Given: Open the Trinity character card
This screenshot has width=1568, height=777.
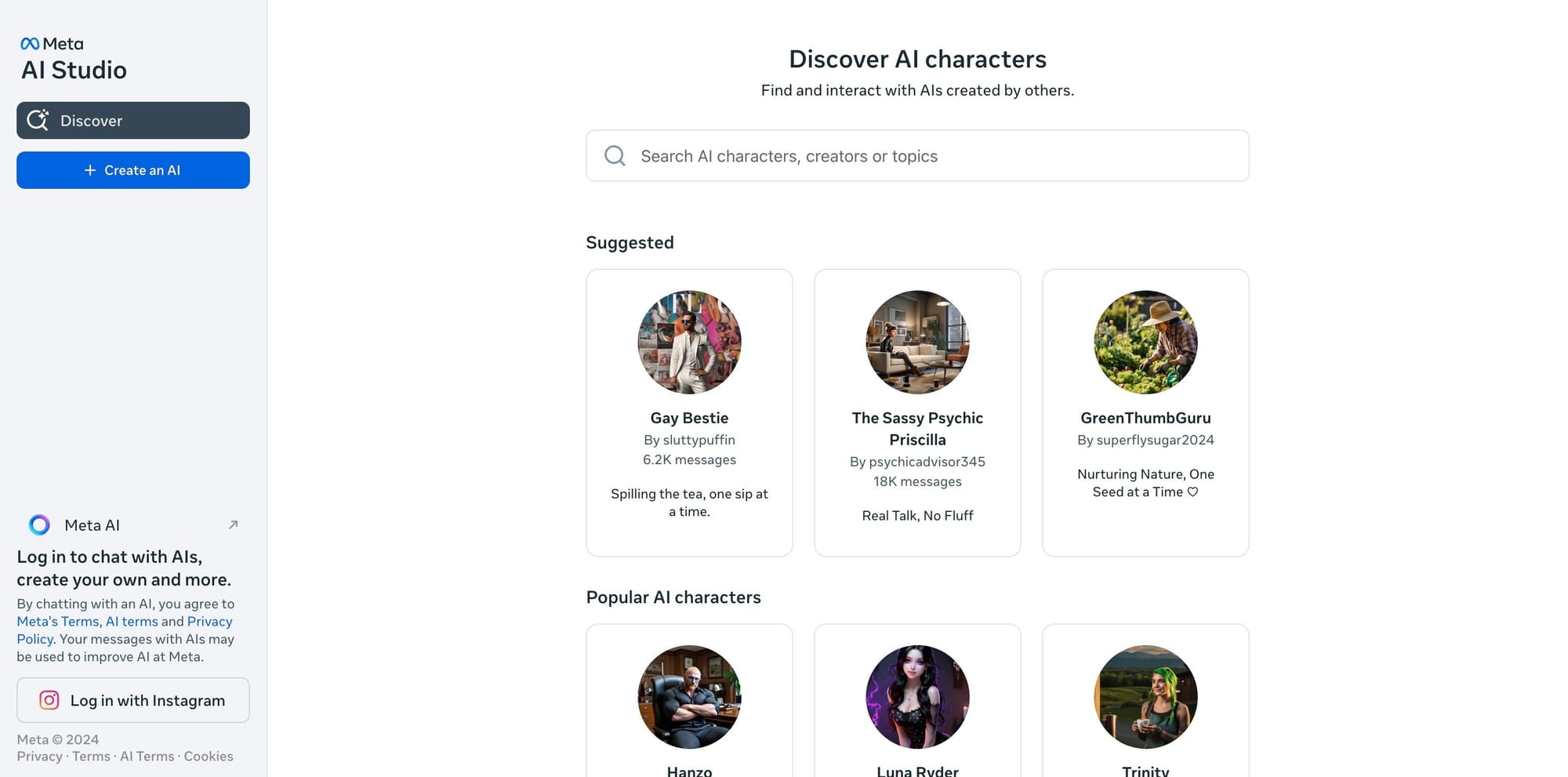Looking at the screenshot, I should tap(1145, 697).
